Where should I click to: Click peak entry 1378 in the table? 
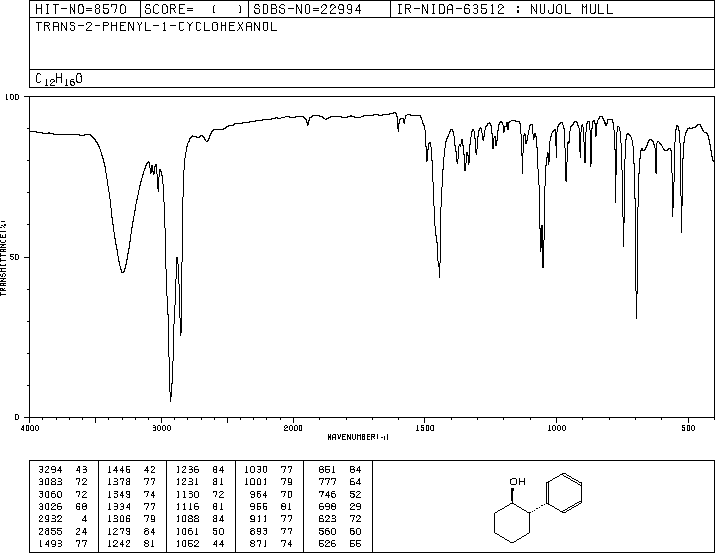pos(119,481)
